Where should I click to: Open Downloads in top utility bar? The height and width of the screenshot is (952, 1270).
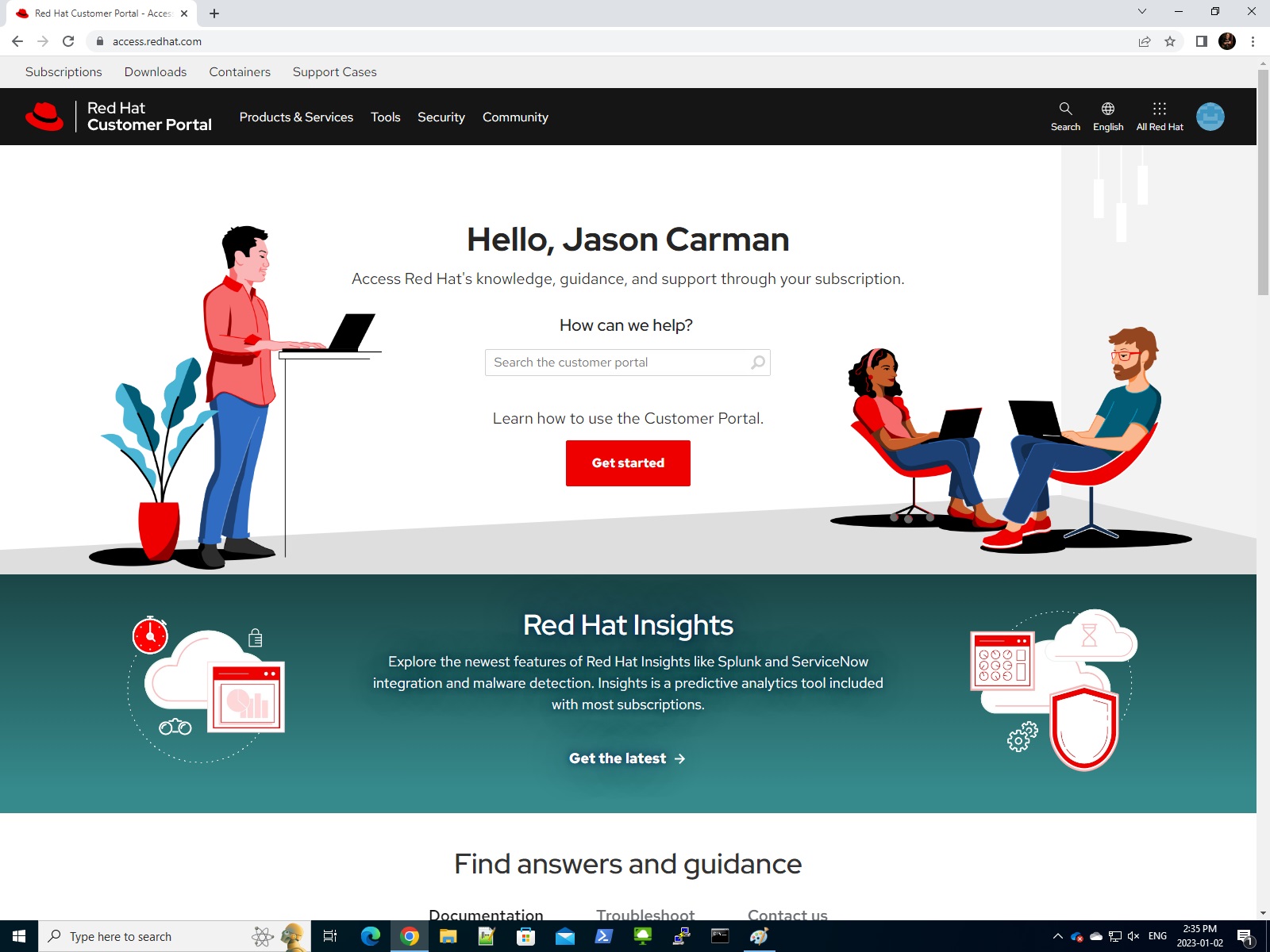156,72
